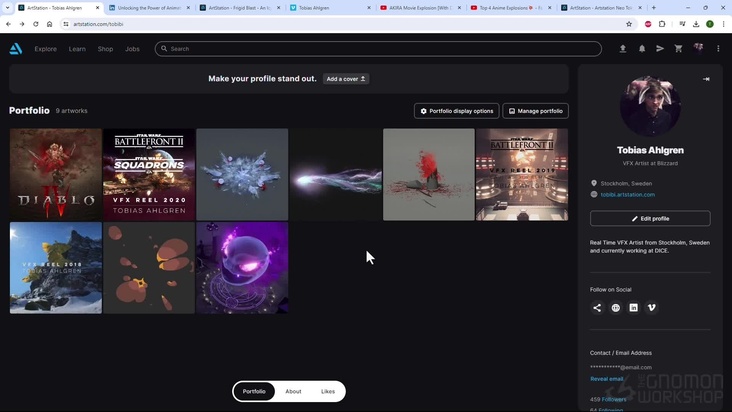This screenshot has width=732, height=412.
Task: Open the shopping cart
Action: point(679,48)
